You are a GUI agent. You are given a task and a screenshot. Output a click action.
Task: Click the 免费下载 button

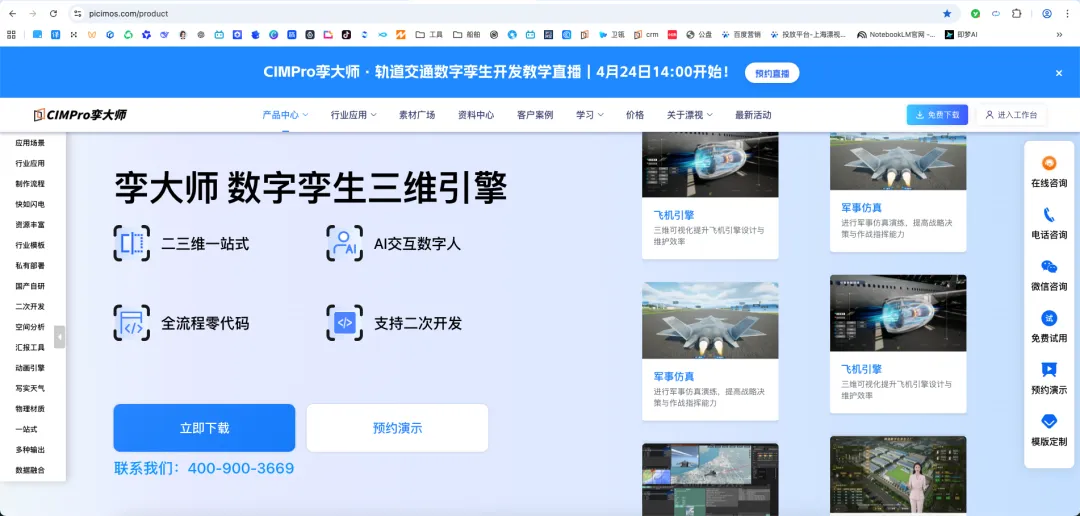pos(937,115)
